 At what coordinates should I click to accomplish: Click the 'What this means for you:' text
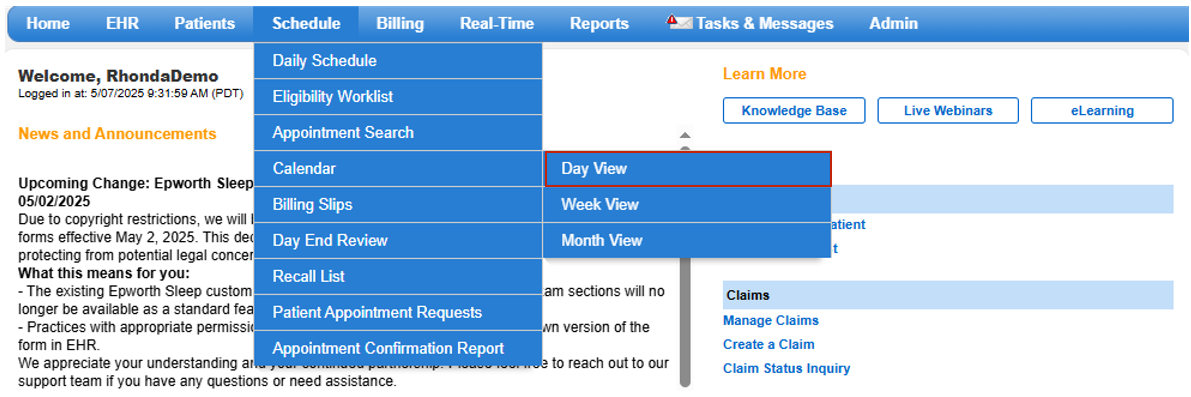(x=104, y=273)
